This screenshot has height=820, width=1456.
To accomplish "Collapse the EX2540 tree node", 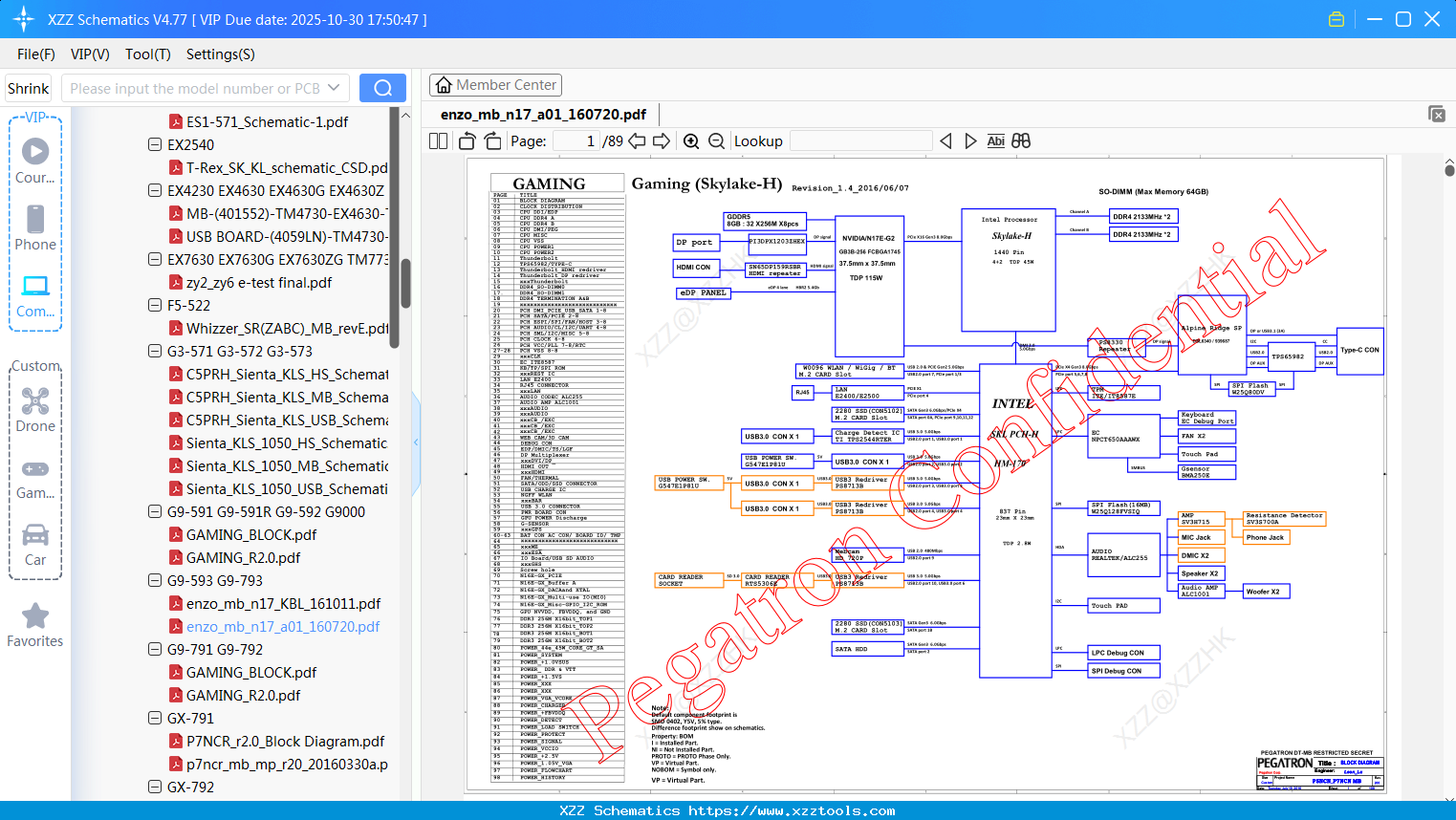I will pos(155,144).
